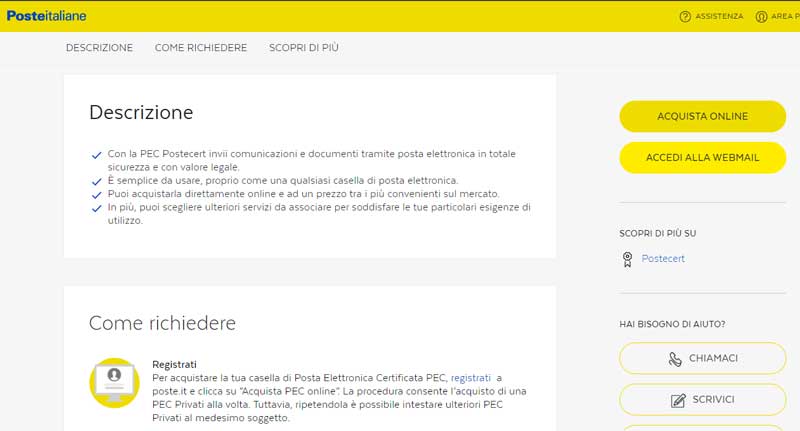Click checkmark beside Puoi acquistarla direttamente online
The width and height of the screenshot is (800, 431).
(x=96, y=195)
